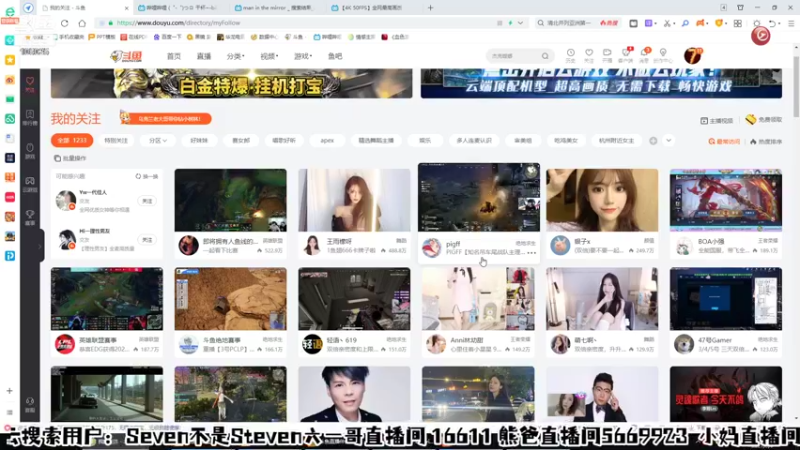The height and width of the screenshot is (450, 800).
Task: Open the grid apps icon in toolbar
Action: click(x=737, y=23)
